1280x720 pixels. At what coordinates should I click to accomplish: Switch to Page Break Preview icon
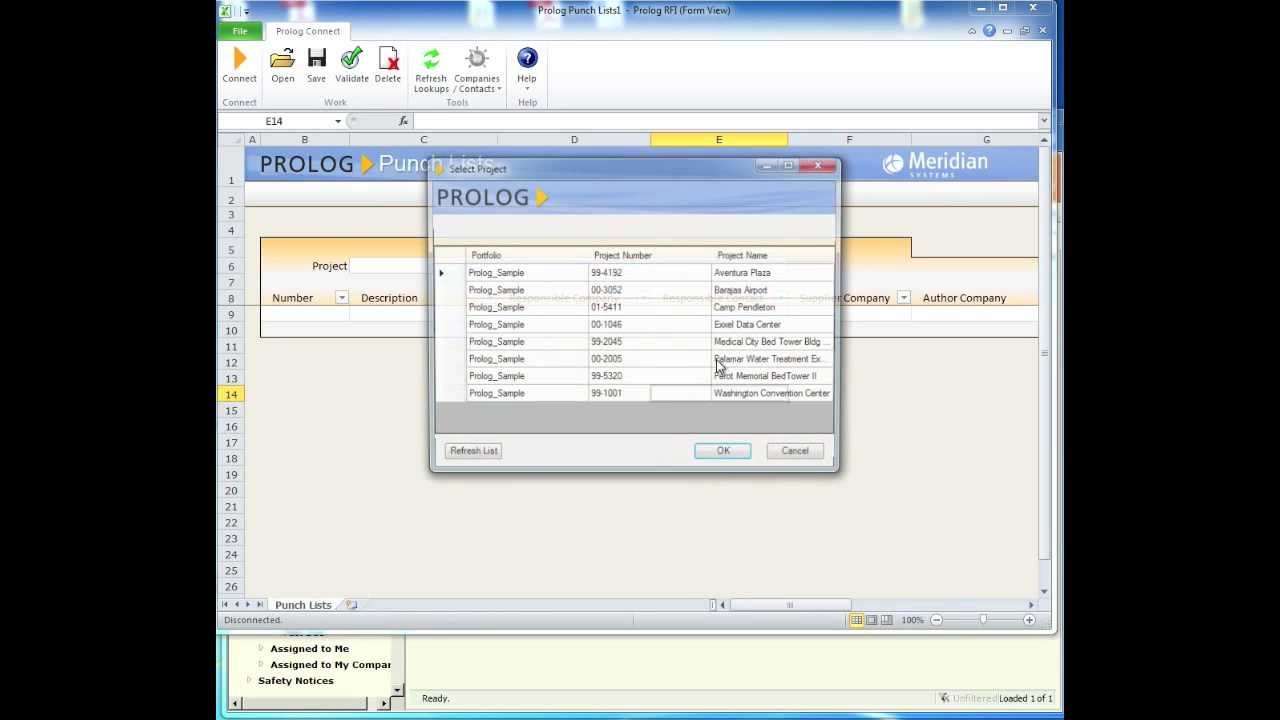pos(886,620)
